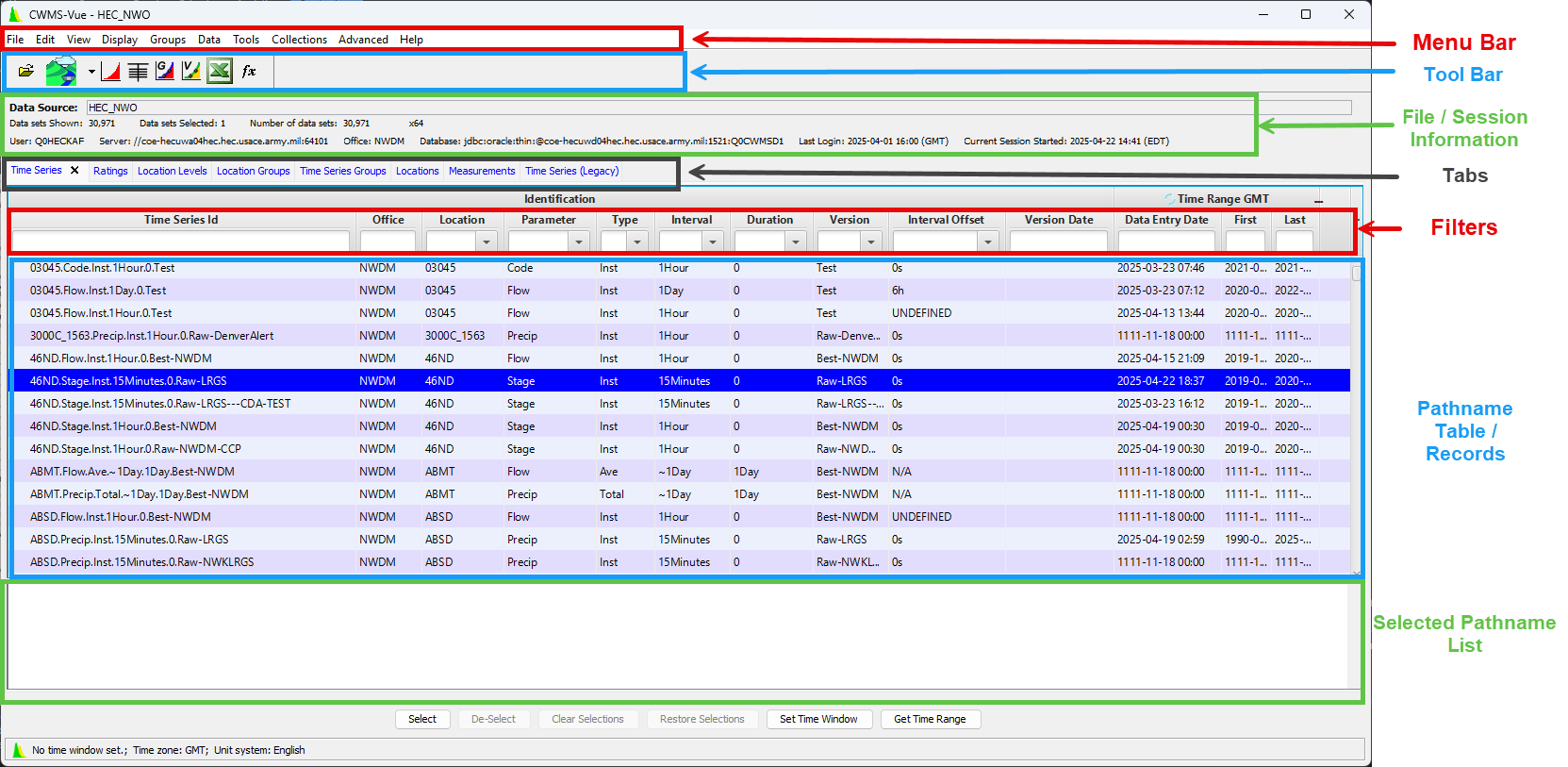Click the Excel export icon
This screenshot has width=1568, height=767.
(220, 71)
